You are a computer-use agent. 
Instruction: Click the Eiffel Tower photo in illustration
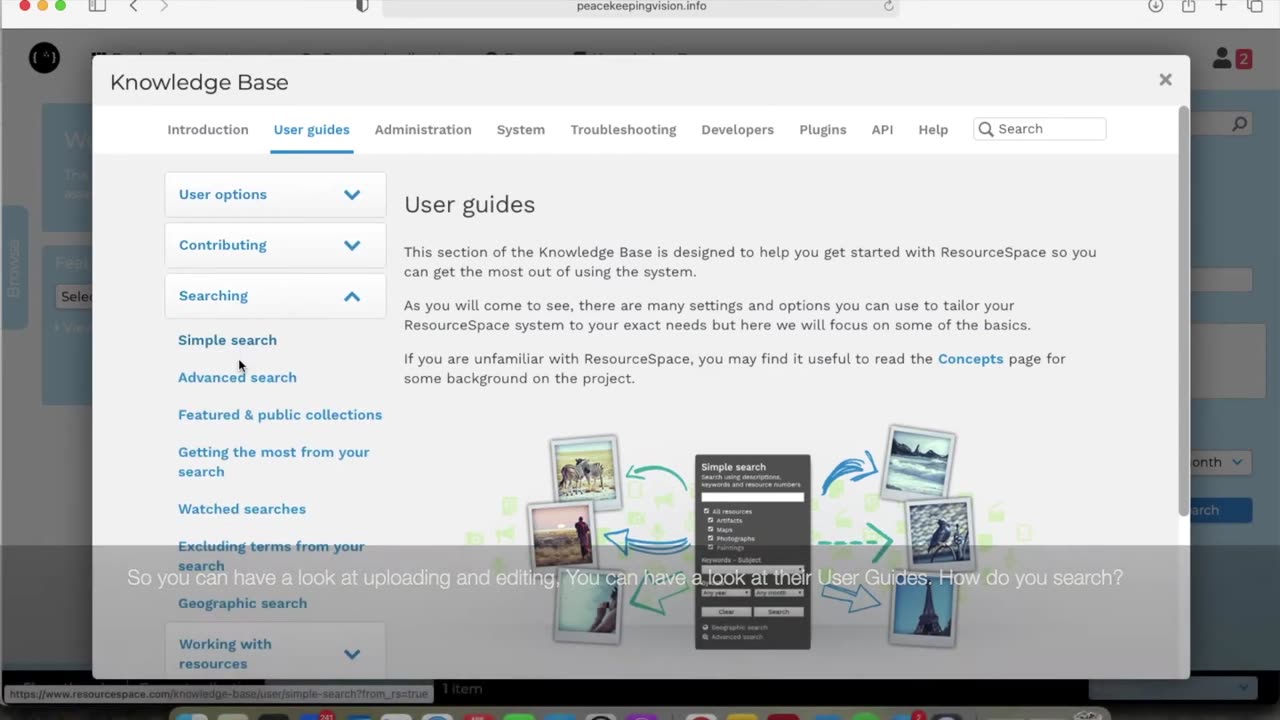(922, 610)
